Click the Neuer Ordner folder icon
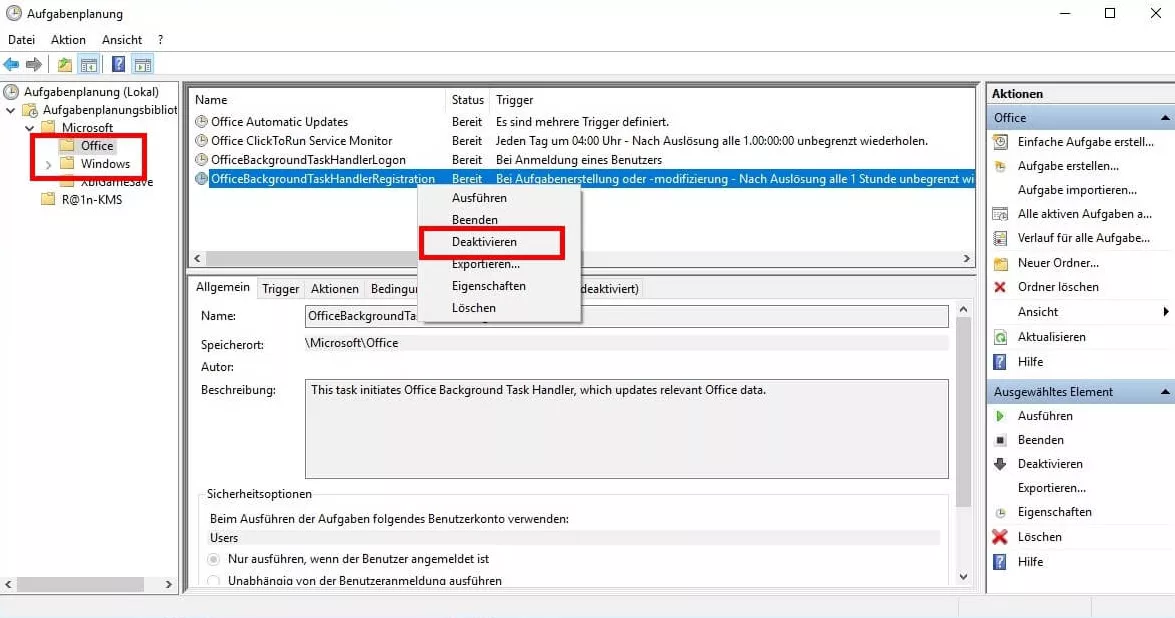The width and height of the screenshot is (1175, 618). pyautogui.click(x=999, y=263)
